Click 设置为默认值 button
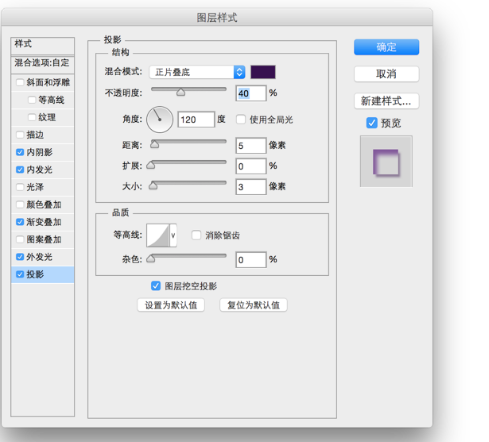The height and width of the screenshot is (442, 489). point(171,305)
